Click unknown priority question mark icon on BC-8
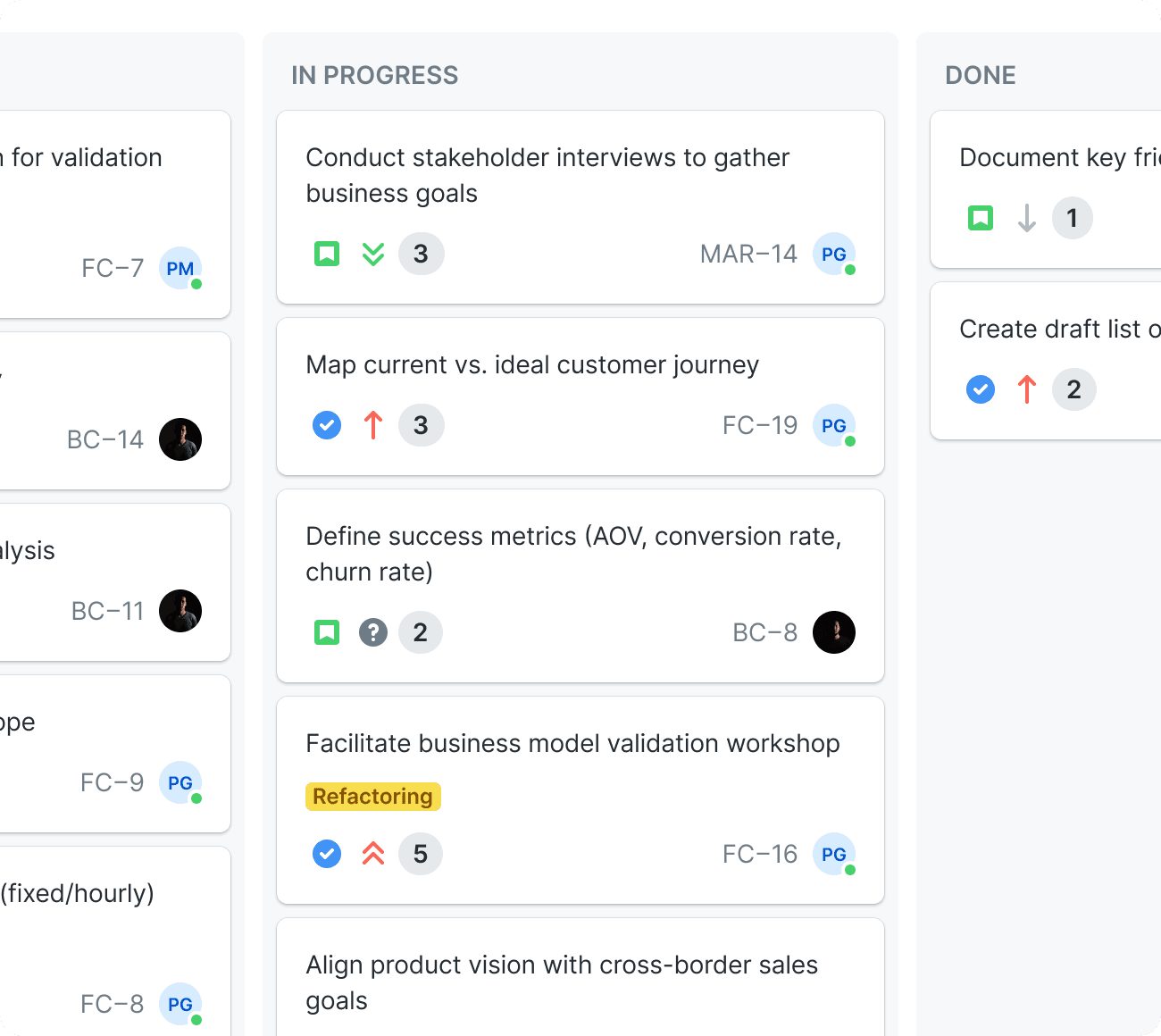 [373, 632]
